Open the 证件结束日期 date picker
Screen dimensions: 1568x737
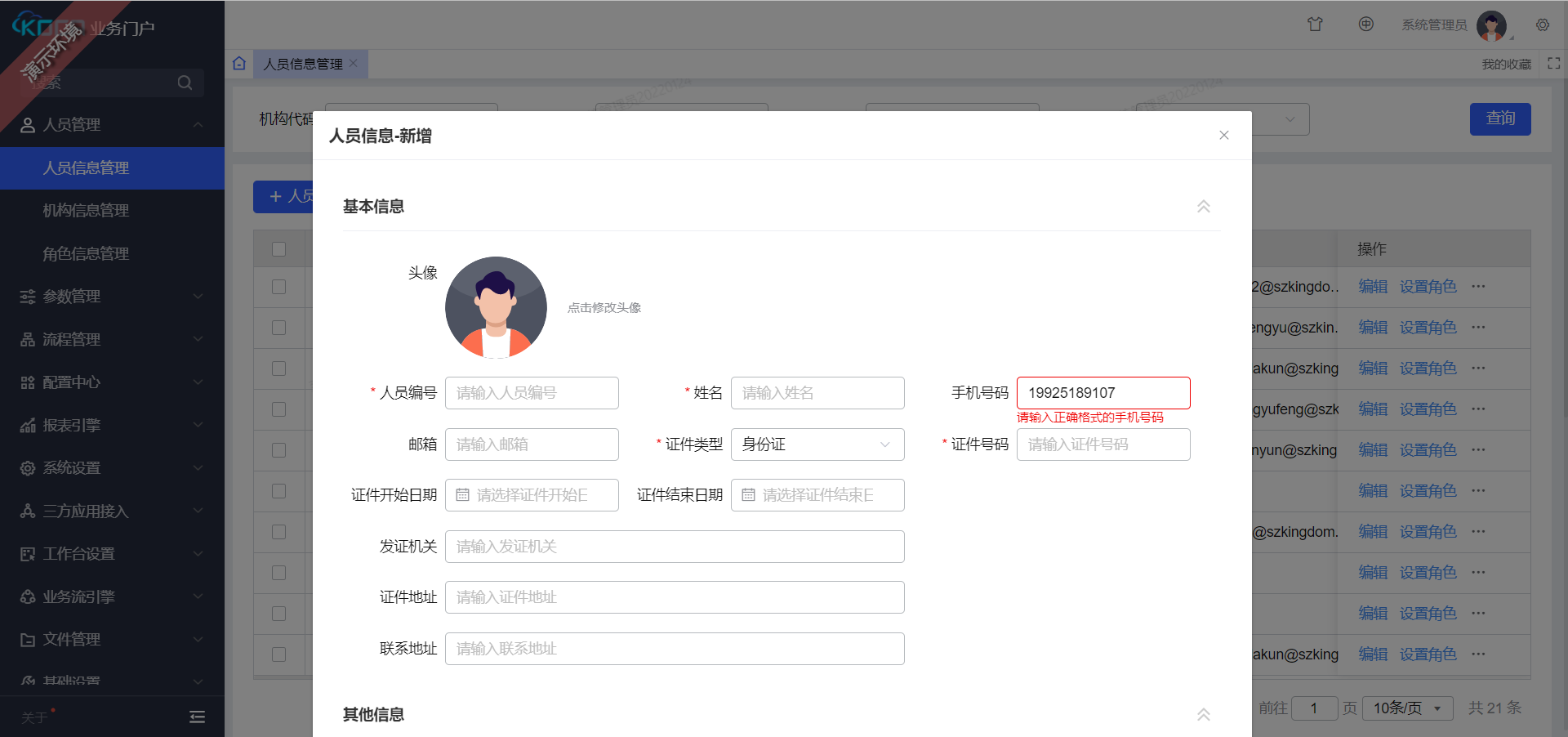(817, 495)
